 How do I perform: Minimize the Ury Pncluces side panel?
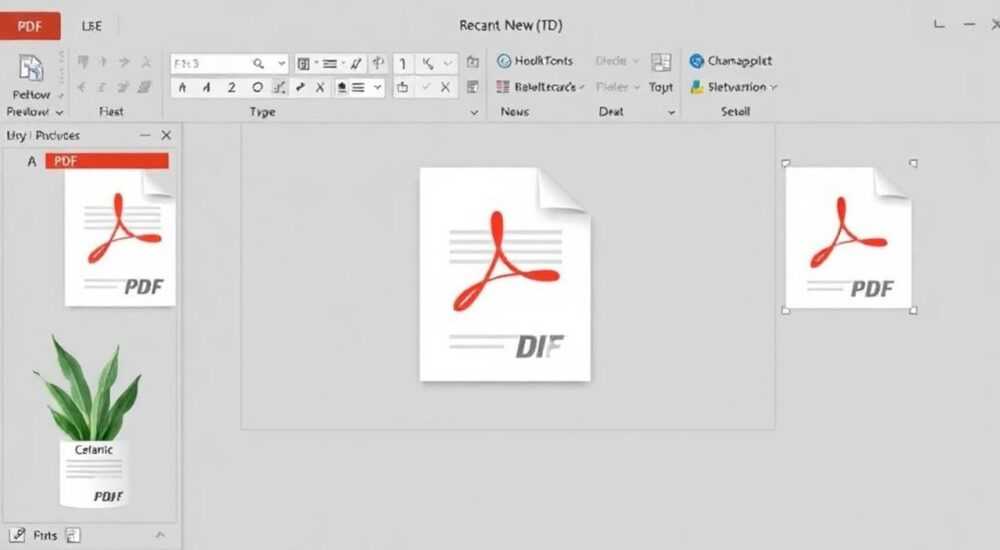pyautogui.click(x=145, y=135)
